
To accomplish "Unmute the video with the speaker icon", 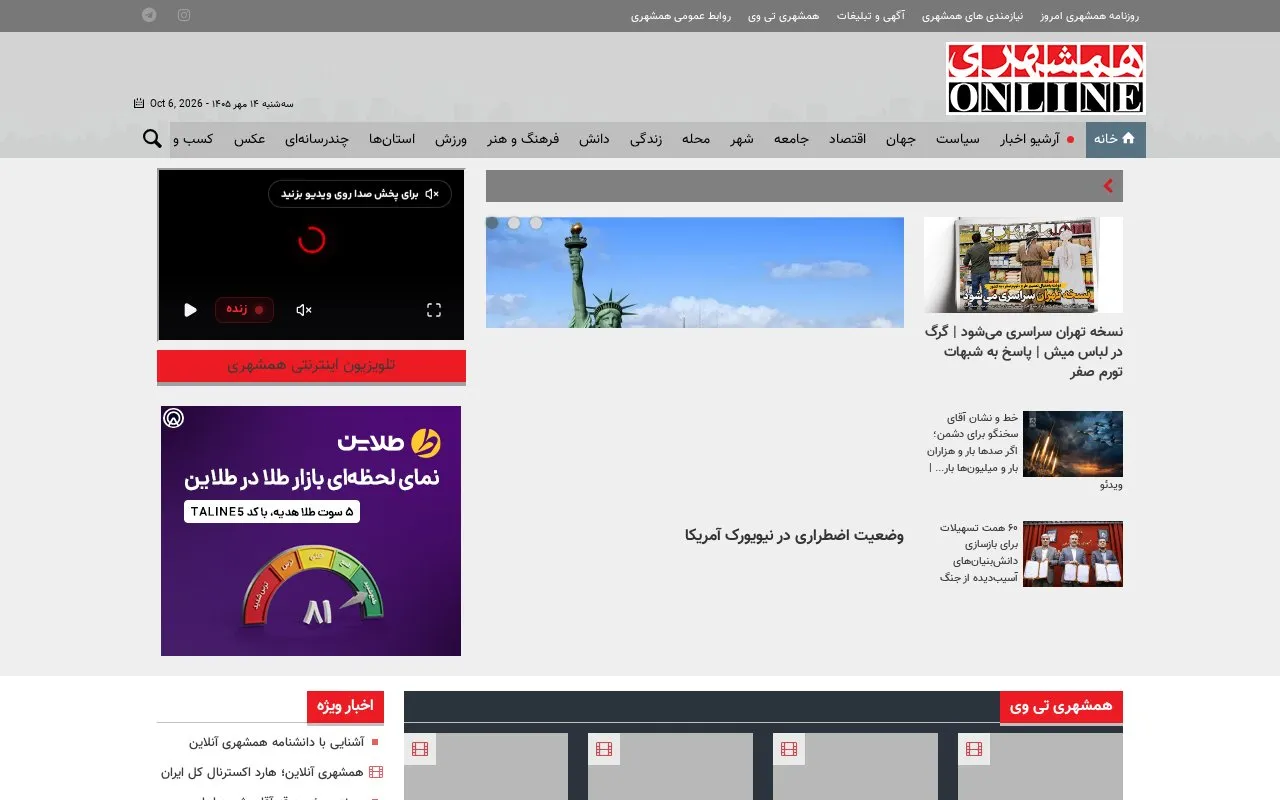I will [x=304, y=310].
